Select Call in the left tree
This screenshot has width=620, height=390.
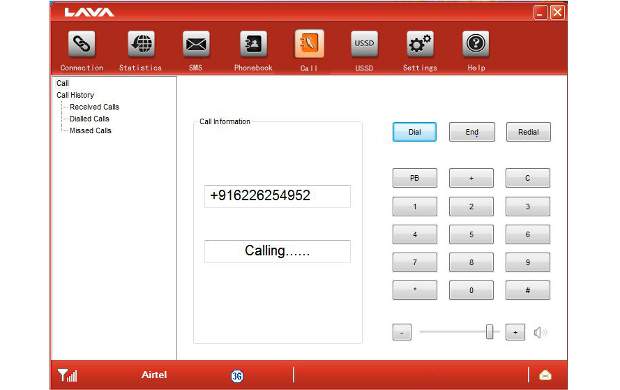(62, 83)
